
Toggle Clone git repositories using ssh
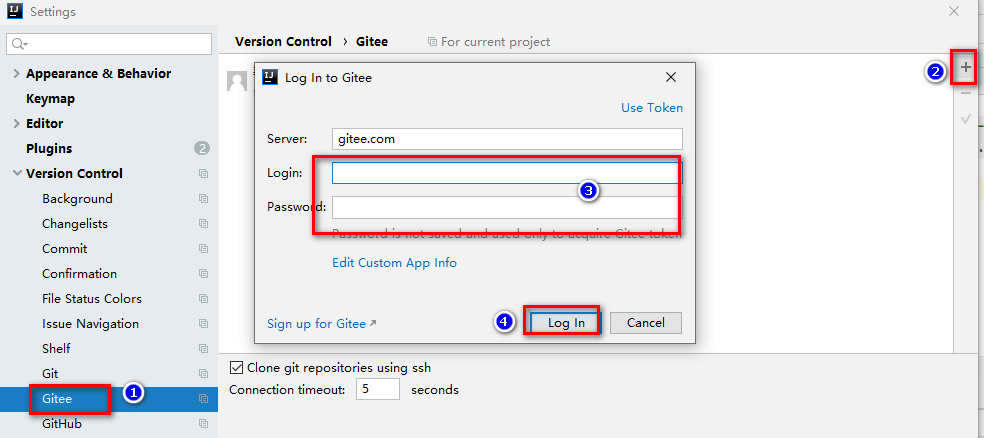(237, 367)
